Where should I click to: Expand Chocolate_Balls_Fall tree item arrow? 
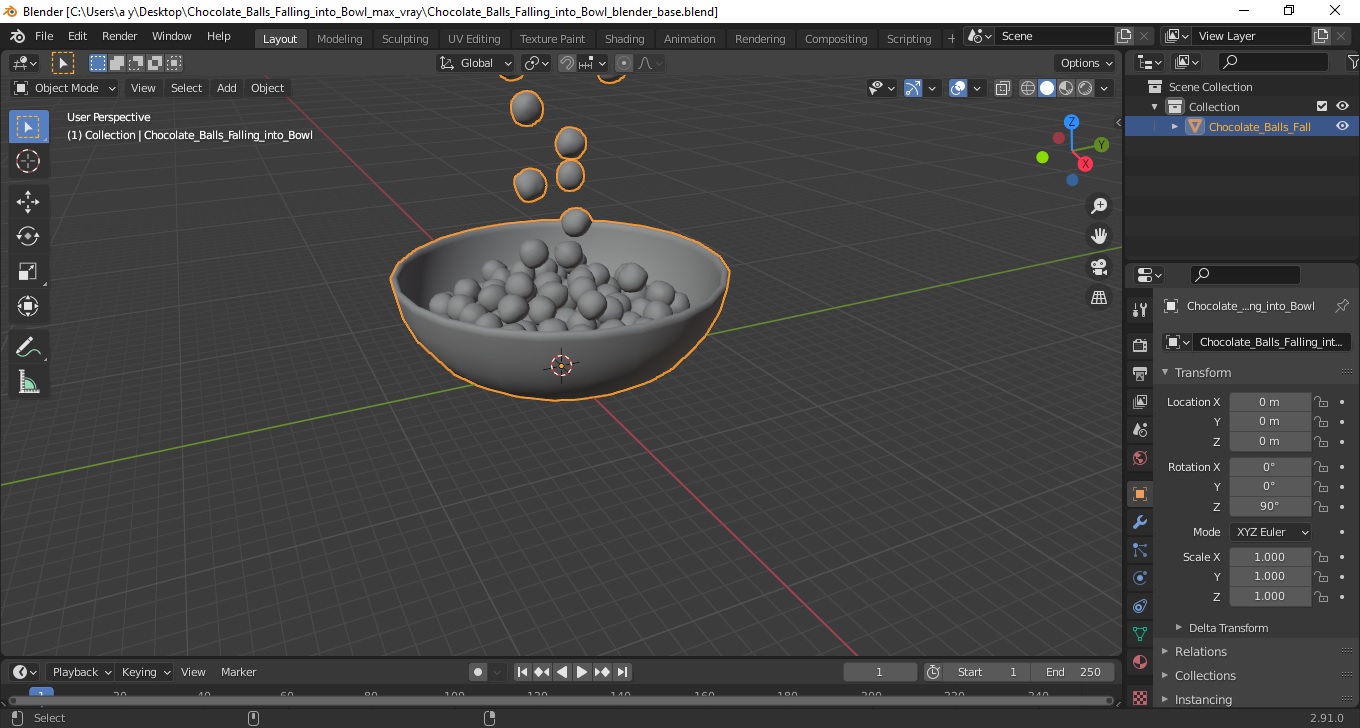[x=1175, y=126]
